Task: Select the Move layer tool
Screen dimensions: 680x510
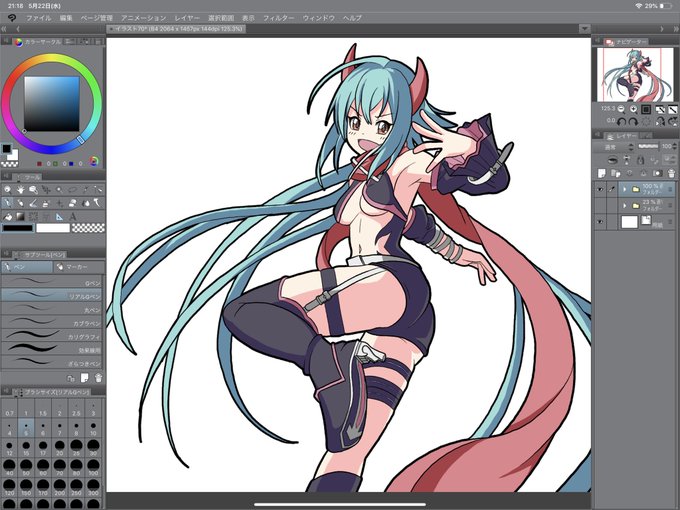Action: point(46,190)
